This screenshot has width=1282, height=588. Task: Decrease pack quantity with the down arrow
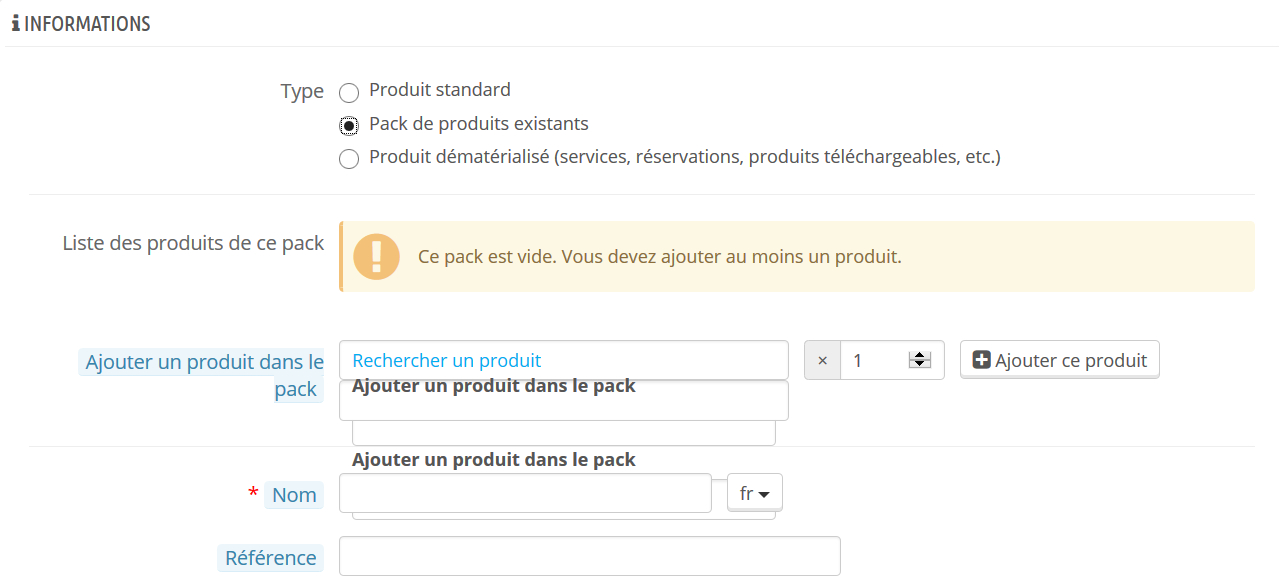click(920, 365)
